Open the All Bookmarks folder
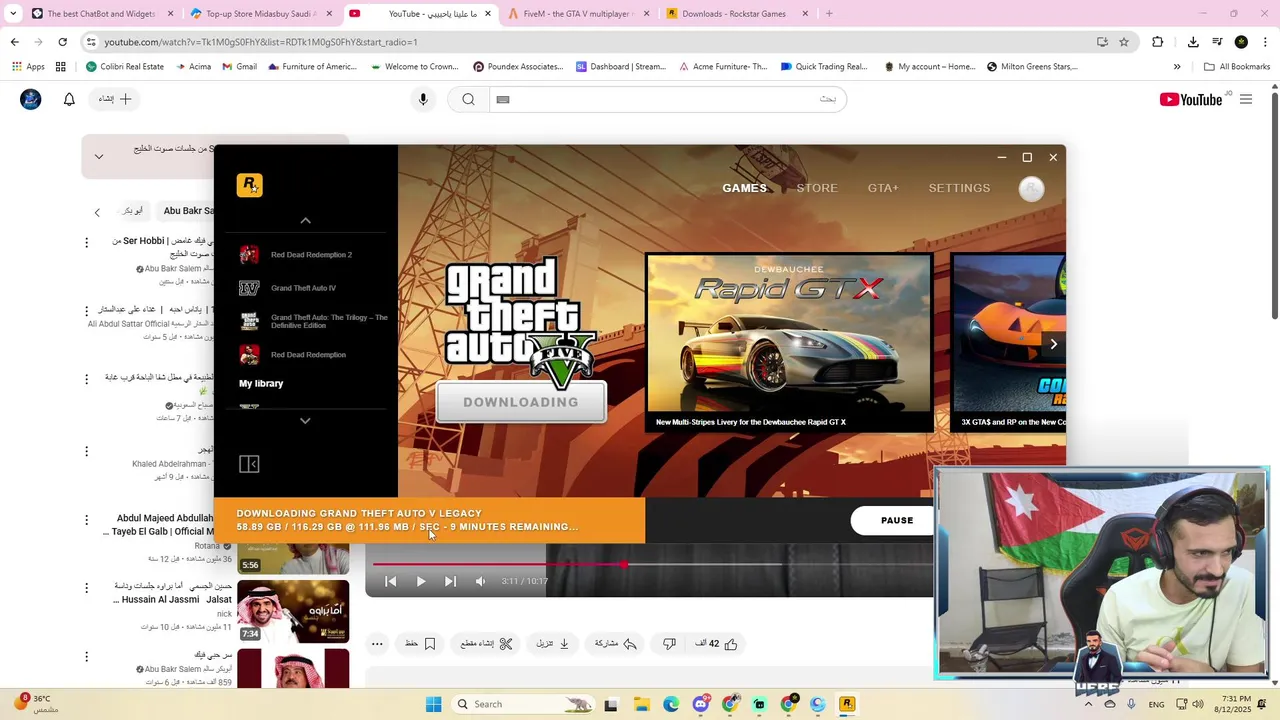Viewport: 1280px width, 720px height. (x=1237, y=67)
